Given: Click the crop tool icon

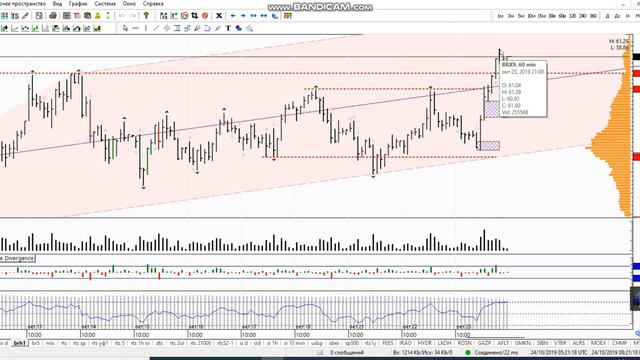Looking at the screenshot, I should pos(195,16).
